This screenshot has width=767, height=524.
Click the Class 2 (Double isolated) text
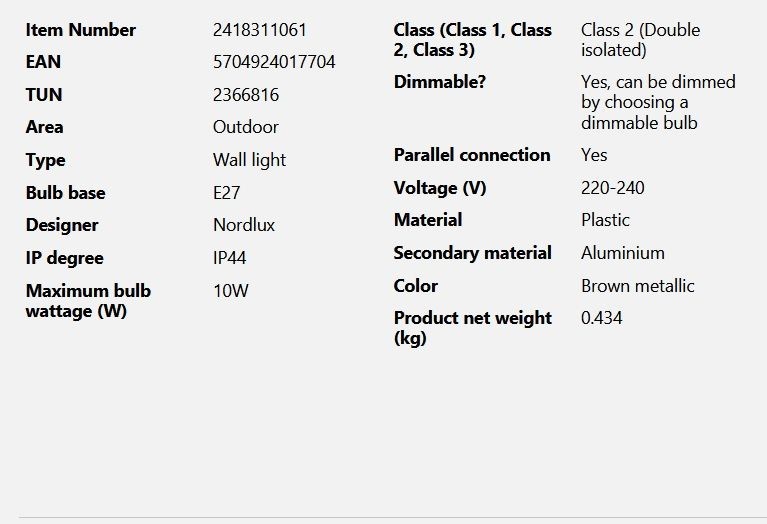640,40
